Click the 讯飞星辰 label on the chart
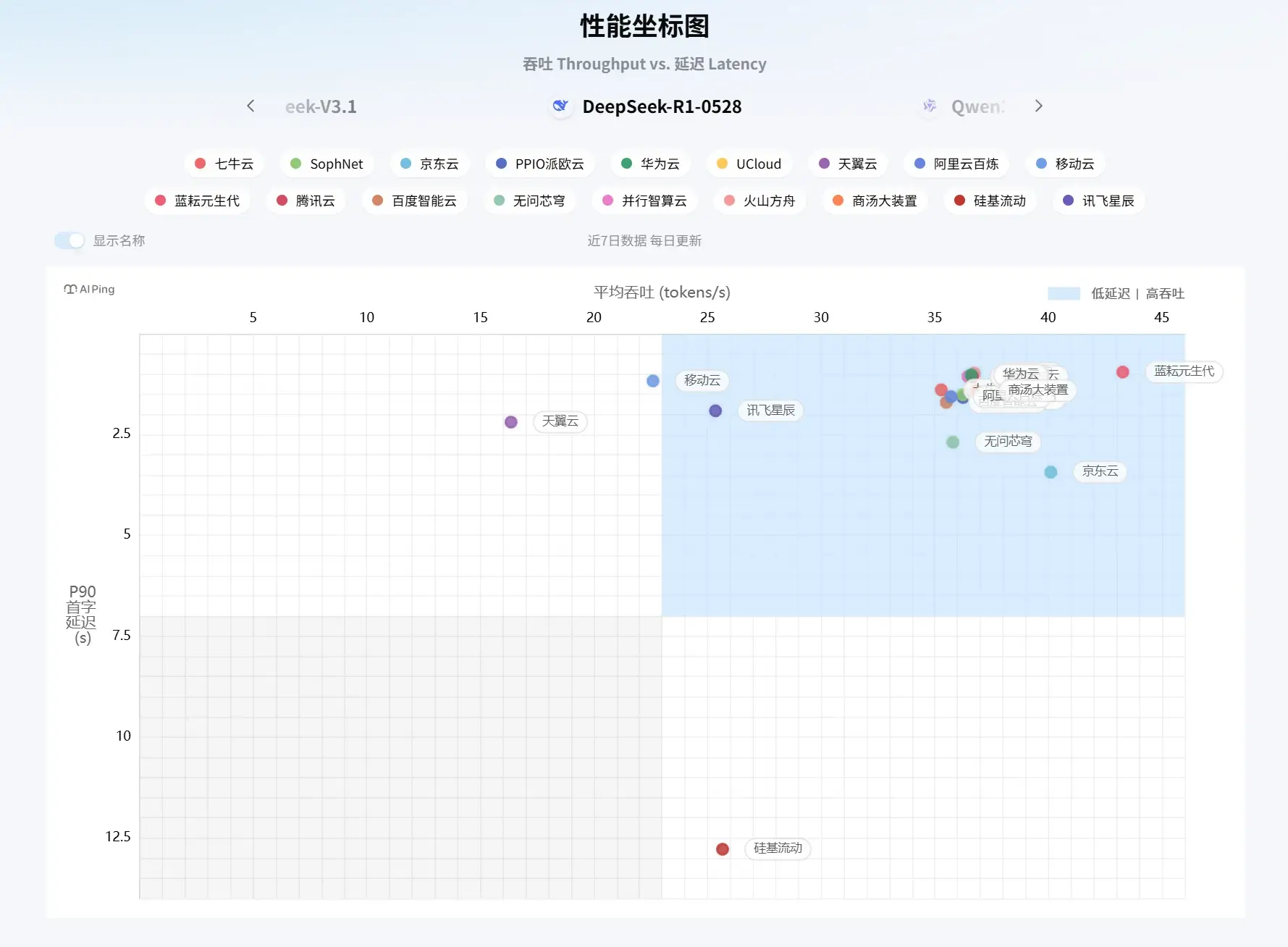Image resolution: width=1288 pixels, height=947 pixels. pos(770,411)
